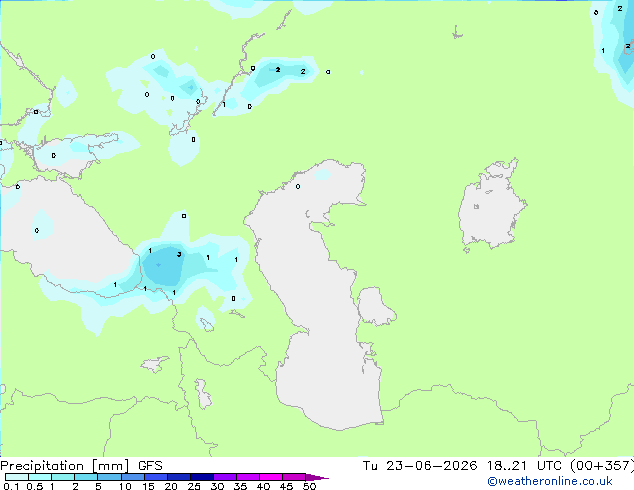Click legend color between 0.1 and 0.5
634x490 pixels.
(17, 477)
